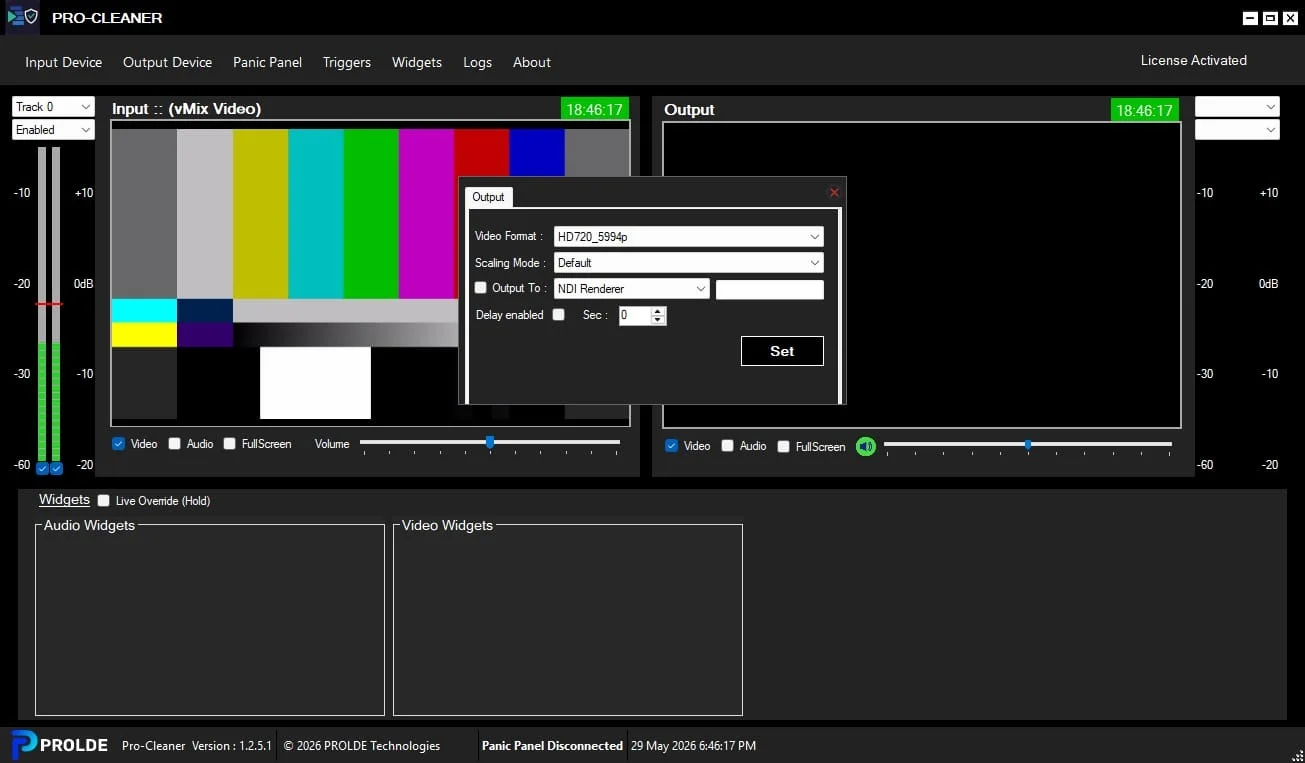Open the Triggers menu
The height and width of the screenshot is (763, 1305).
coord(347,62)
